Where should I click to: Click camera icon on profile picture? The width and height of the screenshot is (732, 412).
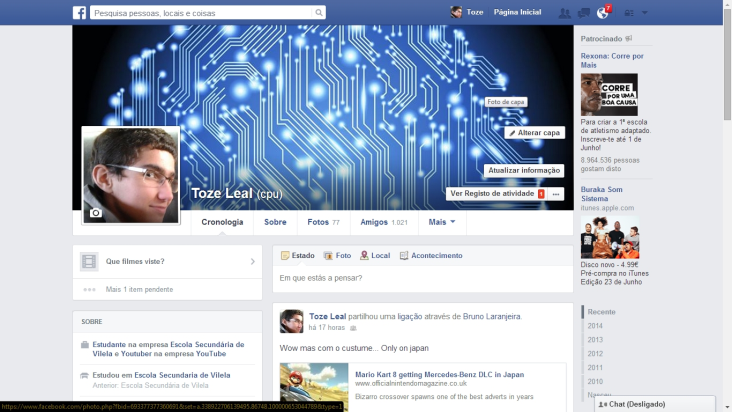click(x=96, y=213)
